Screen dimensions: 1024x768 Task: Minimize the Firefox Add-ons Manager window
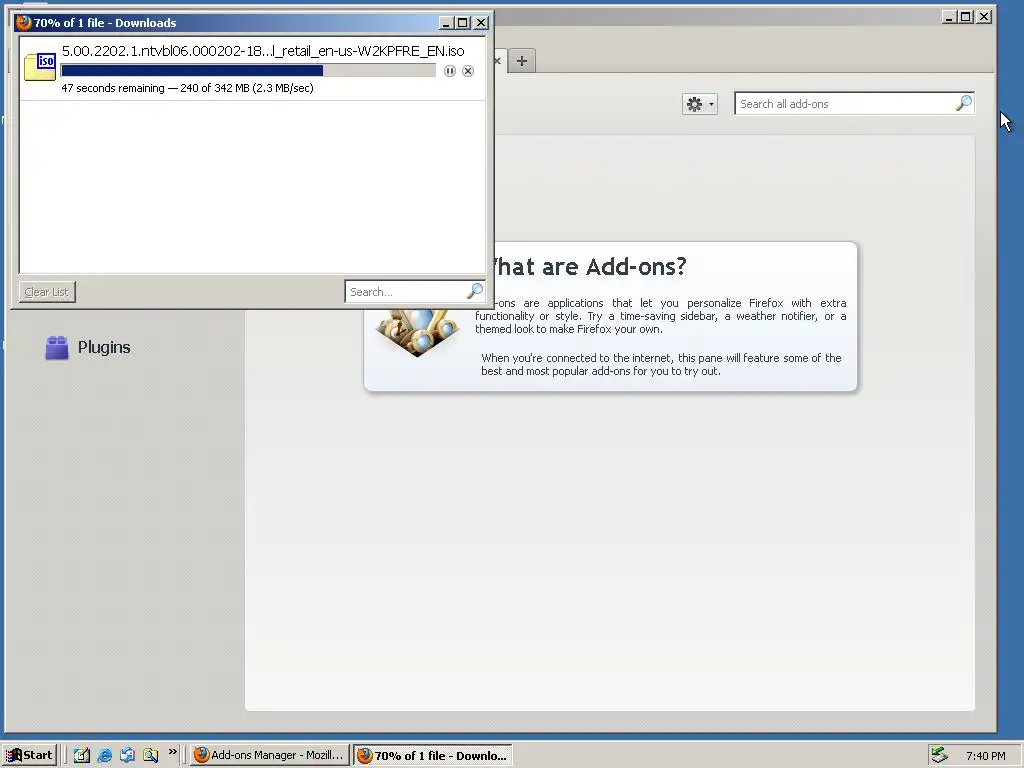click(950, 17)
